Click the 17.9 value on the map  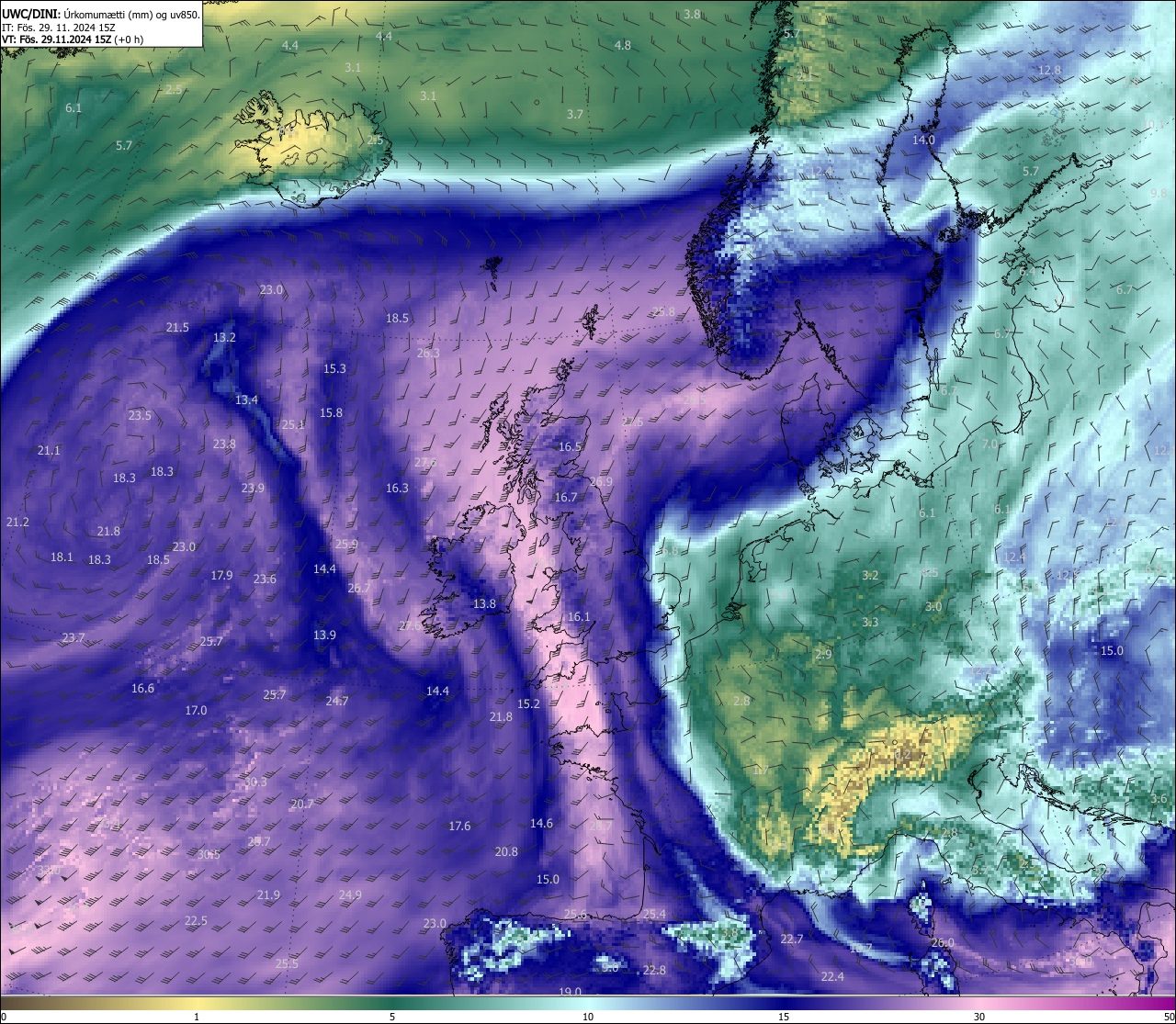pos(221,575)
